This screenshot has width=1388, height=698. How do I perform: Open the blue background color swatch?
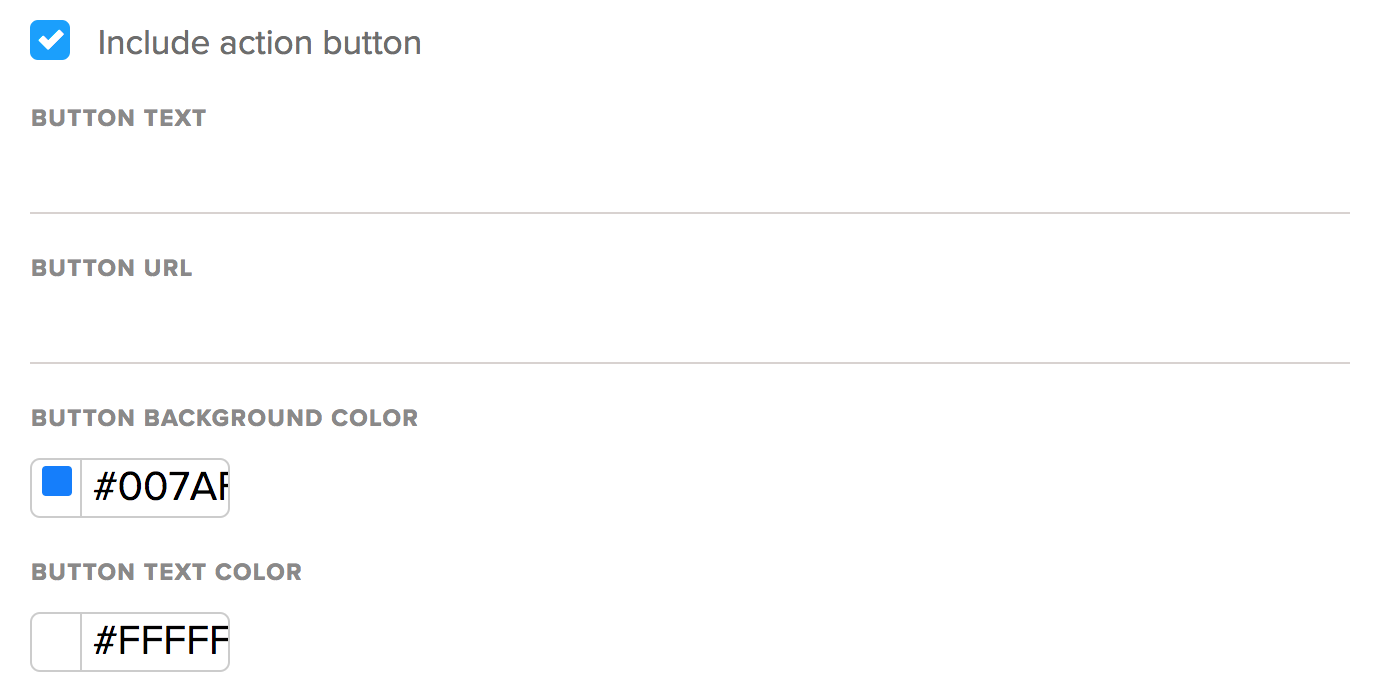pyautogui.click(x=57, y=482)
